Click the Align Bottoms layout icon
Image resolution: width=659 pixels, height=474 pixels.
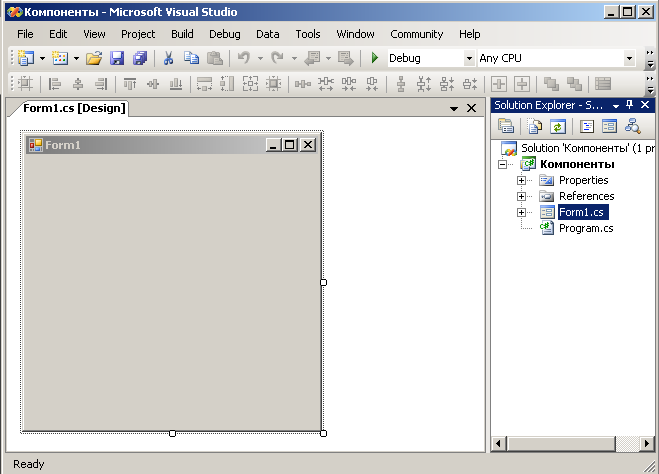[x=176, y=84]
